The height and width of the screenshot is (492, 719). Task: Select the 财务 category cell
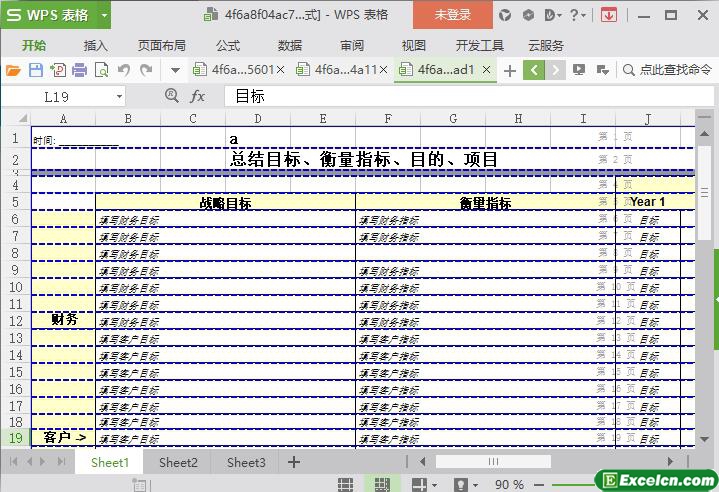click(63, 320)
